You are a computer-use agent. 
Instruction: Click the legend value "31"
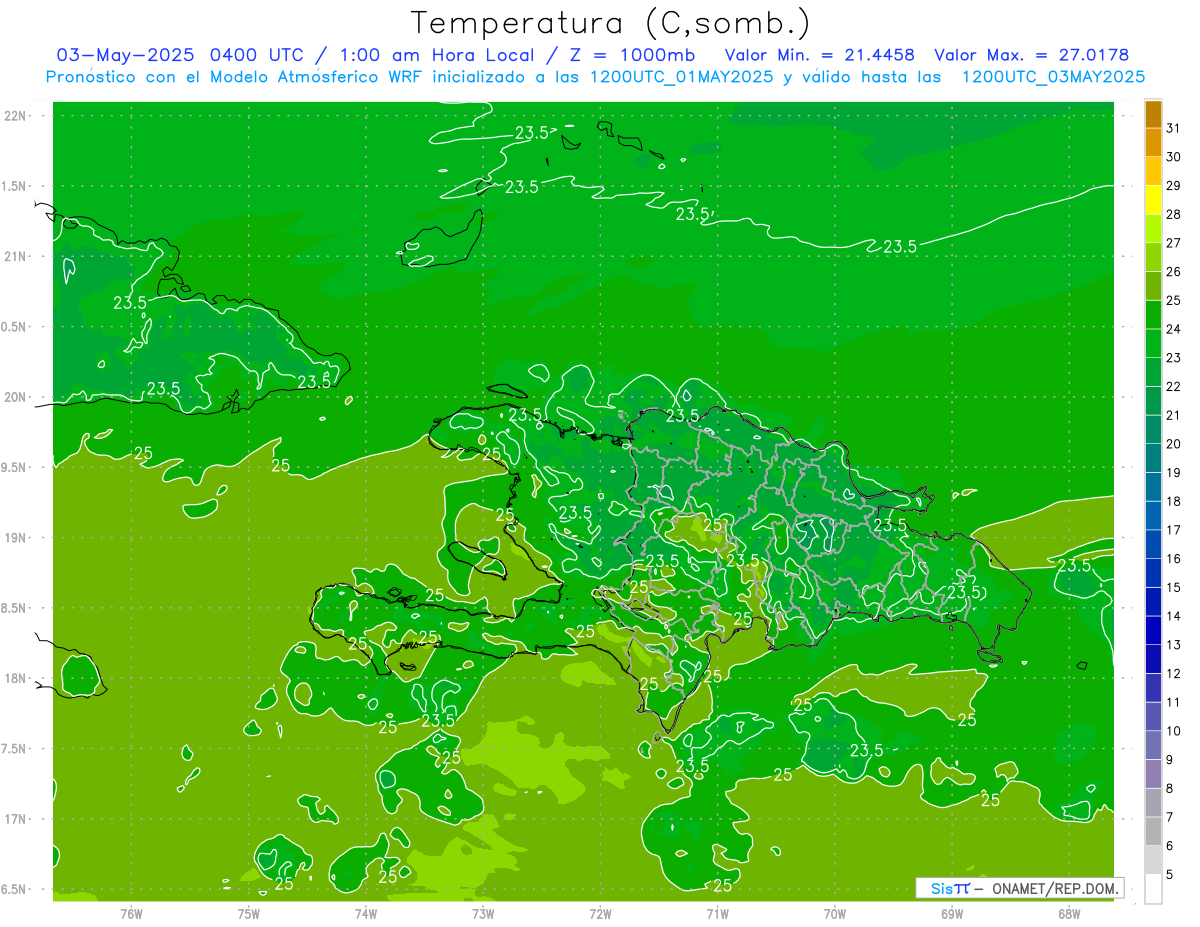(1174, 128)
